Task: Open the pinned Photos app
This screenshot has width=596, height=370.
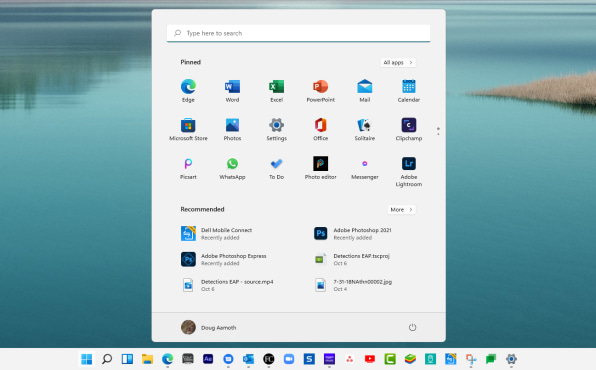Action: coord(232,129)
